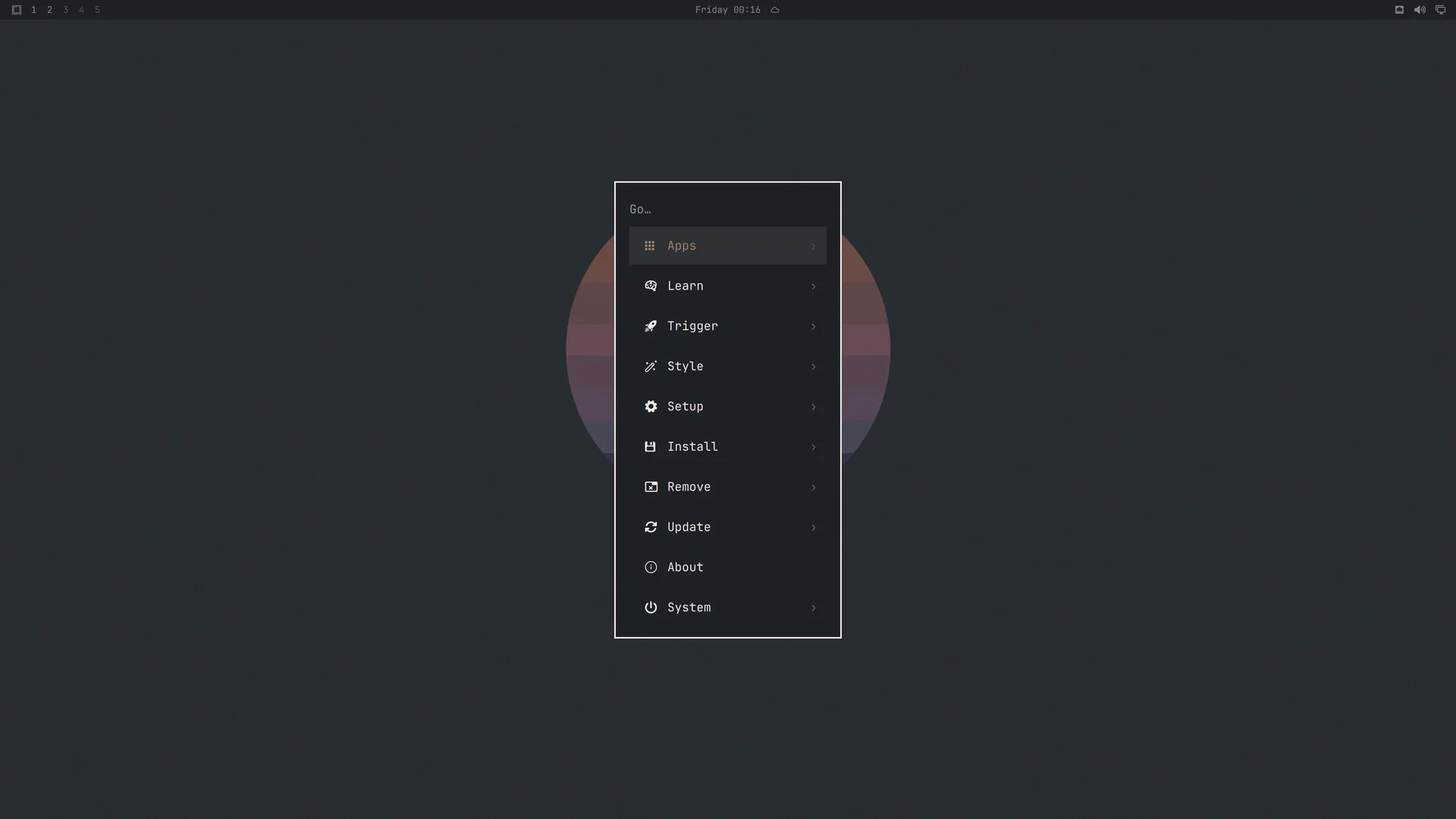Select the Setup menu entry
The width and height of the screenshot is (1456, 819).
[x=728, y=406]
